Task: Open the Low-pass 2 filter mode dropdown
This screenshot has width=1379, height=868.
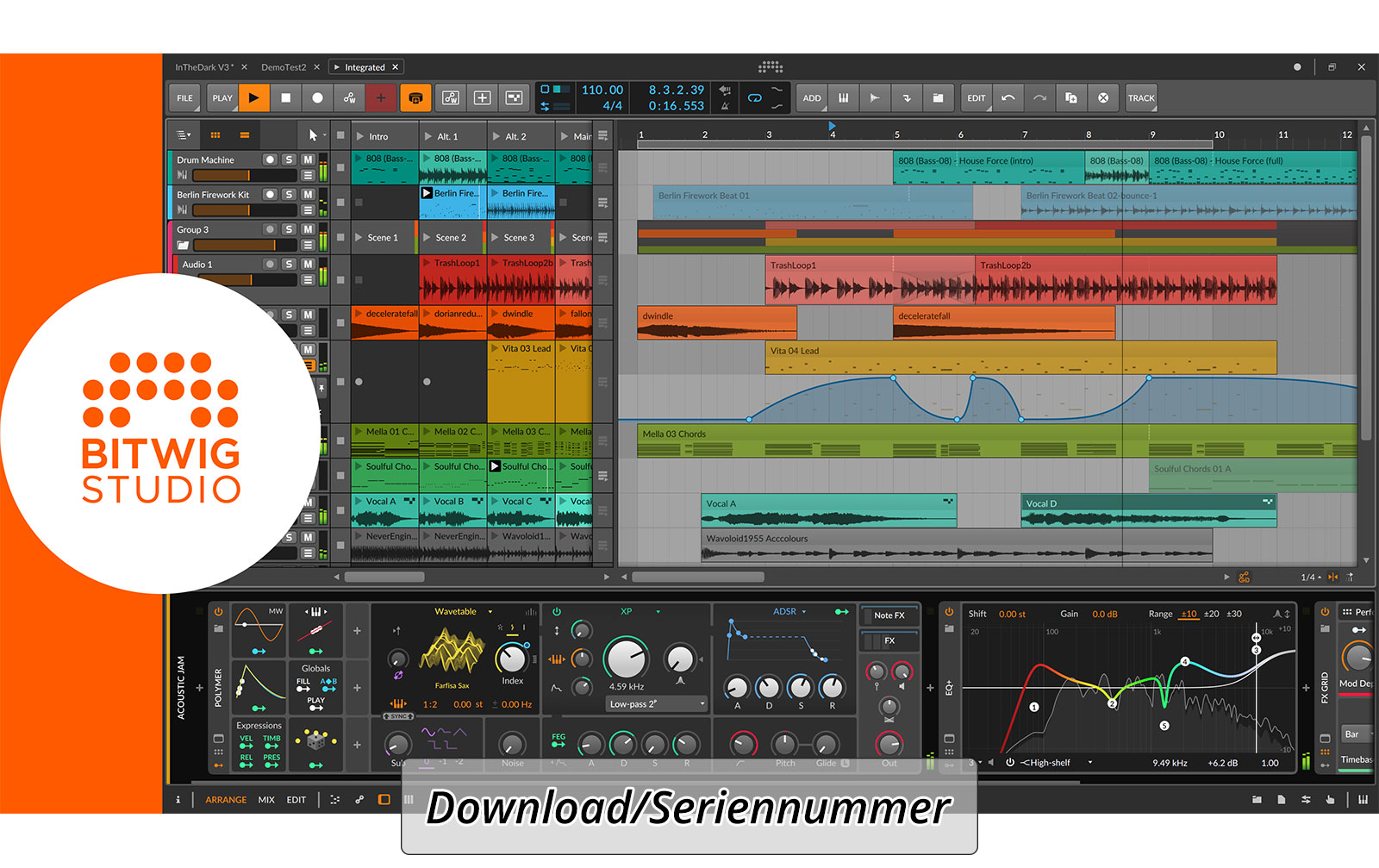Action: click(x=657, y=704)
